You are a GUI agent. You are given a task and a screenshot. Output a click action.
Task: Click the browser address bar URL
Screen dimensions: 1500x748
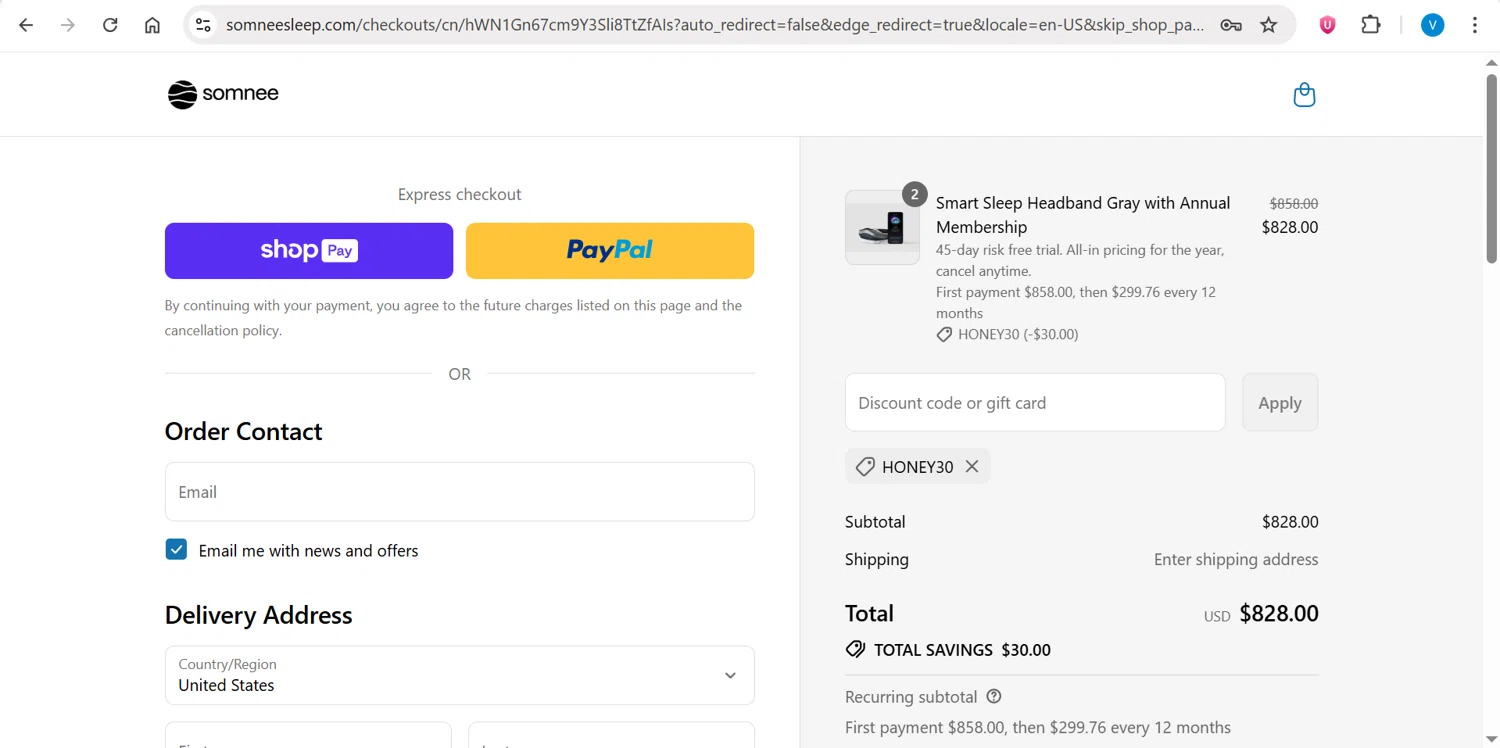(714, 25)
